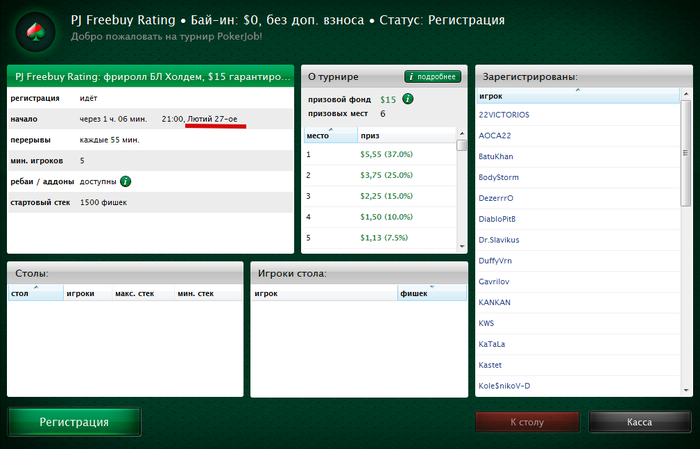The image size is (700, 449).
Task: Sort registered players by игрок header
Action: coord(578,96)
